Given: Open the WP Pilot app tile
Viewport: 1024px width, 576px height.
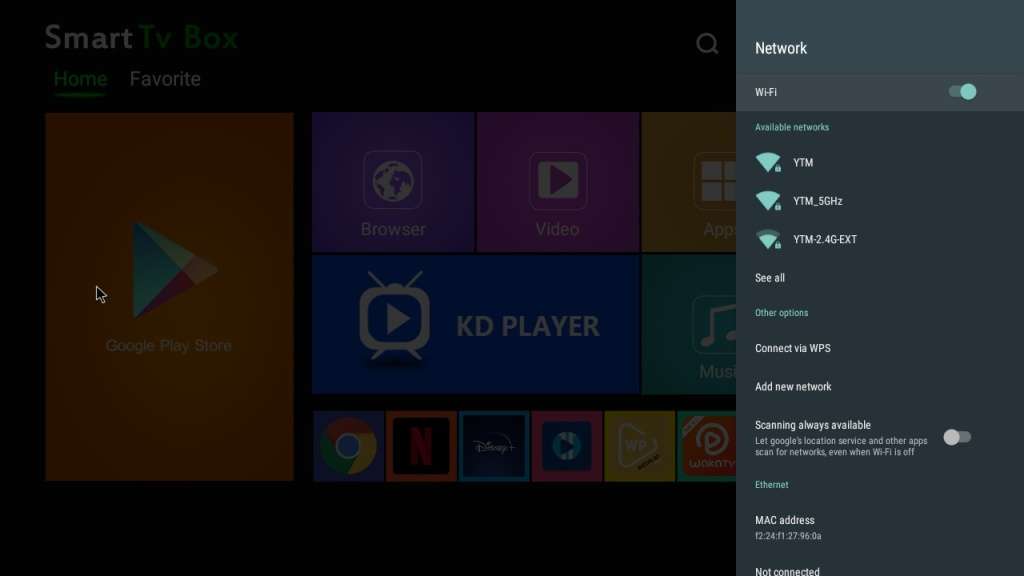Looking at the screenshot, I should (639, 446).
